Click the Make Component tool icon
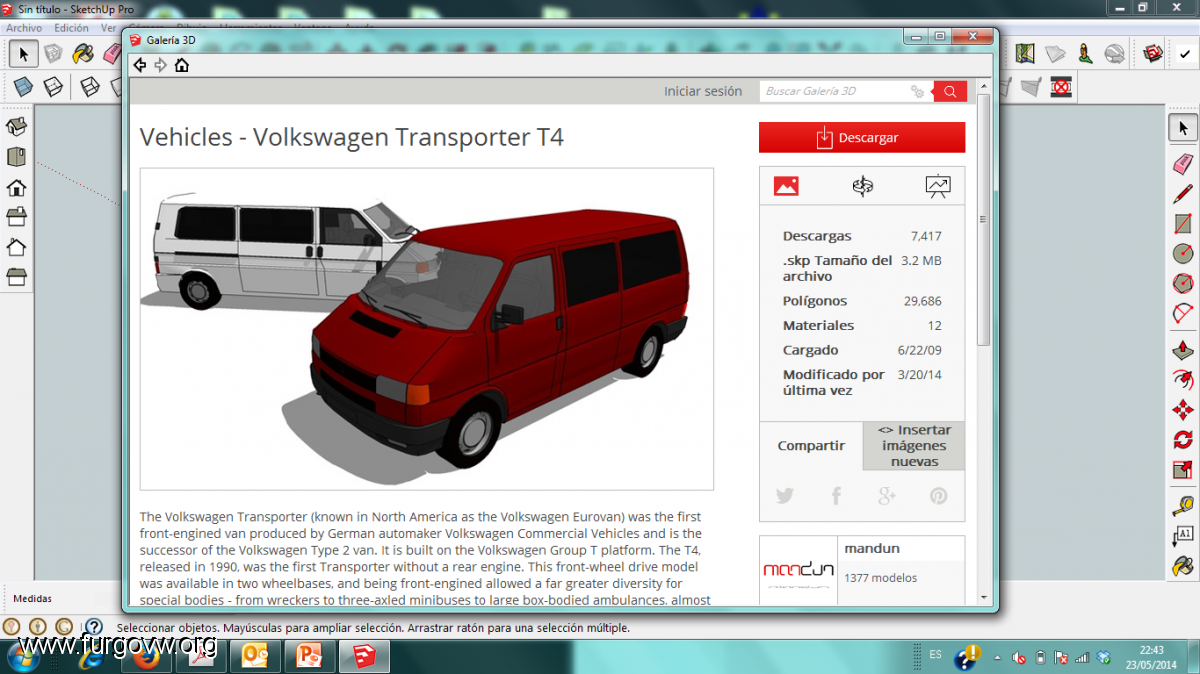The image size is (1200, 674). coord(53,54)
